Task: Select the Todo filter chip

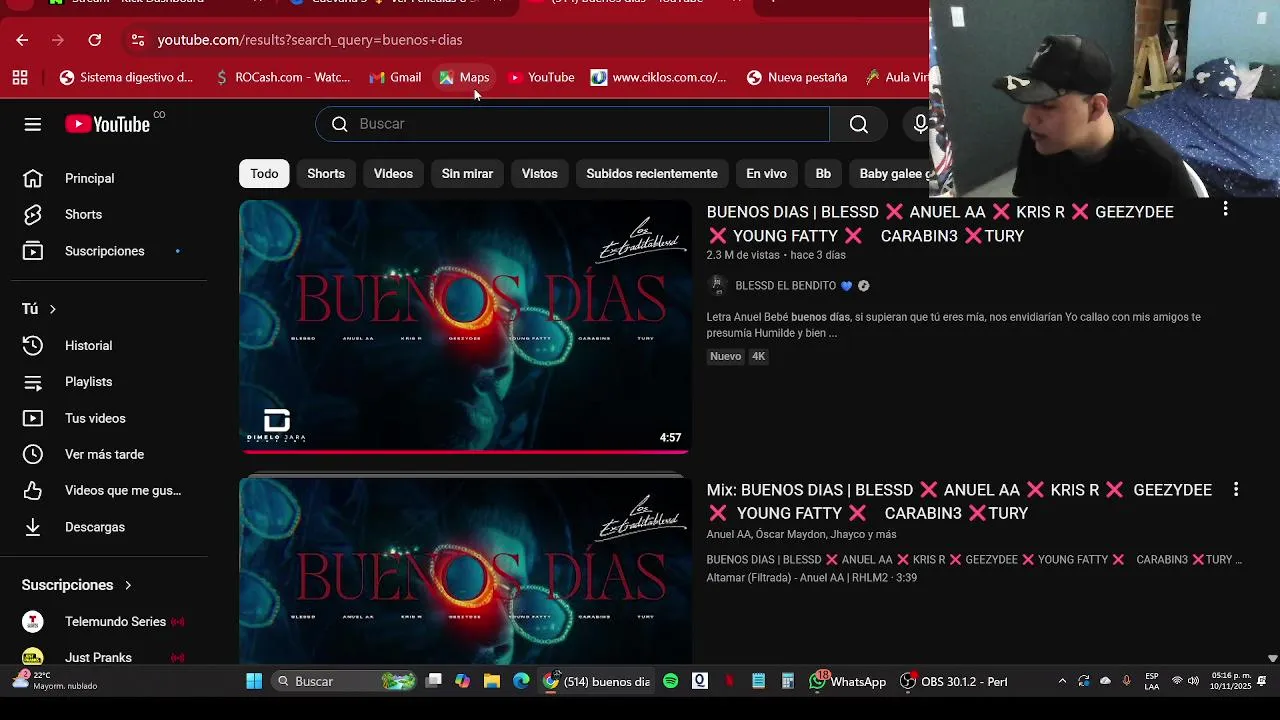Action: point(264,174)
